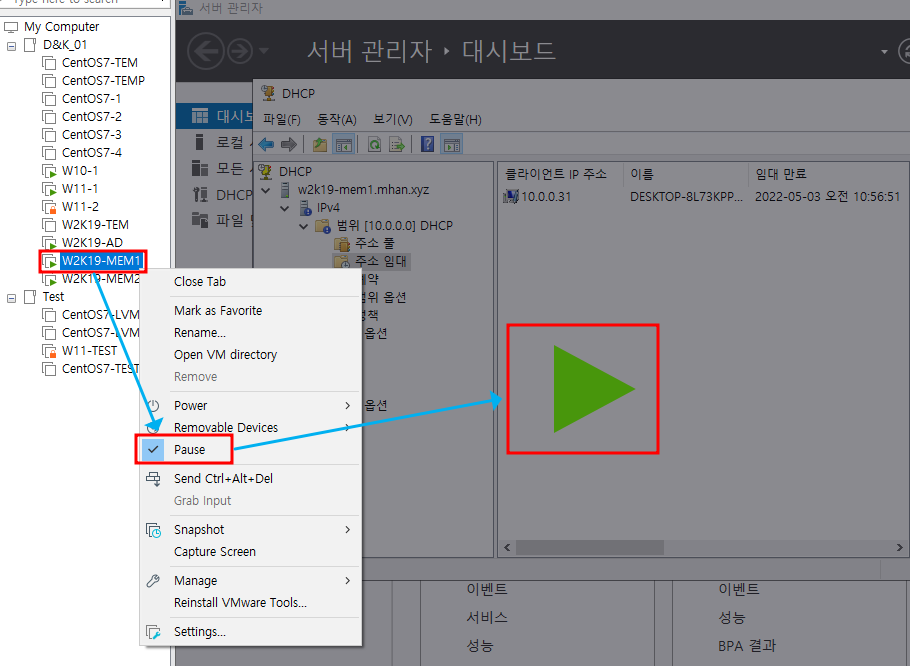The image size is (910, 666).
Task: Click the VM icon next to CentOS7-TEM
Action: [49, 63]
